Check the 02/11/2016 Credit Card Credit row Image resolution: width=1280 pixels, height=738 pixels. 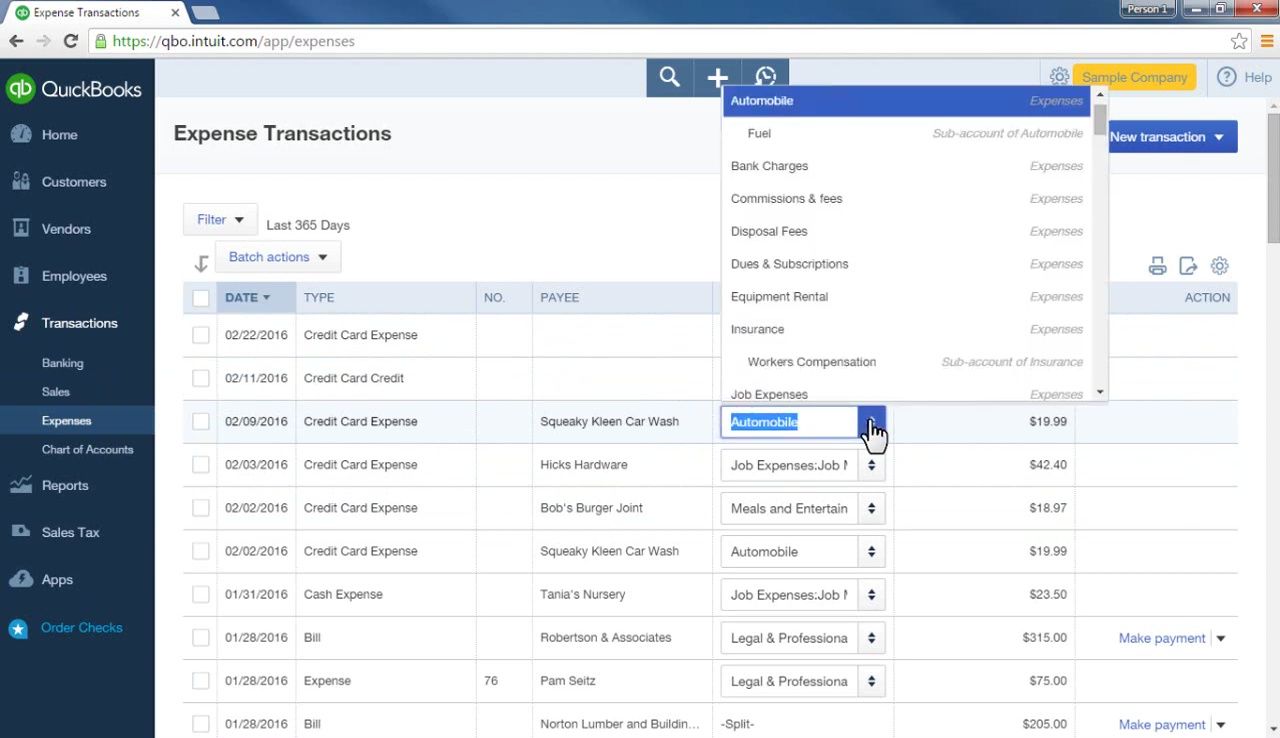201,378
